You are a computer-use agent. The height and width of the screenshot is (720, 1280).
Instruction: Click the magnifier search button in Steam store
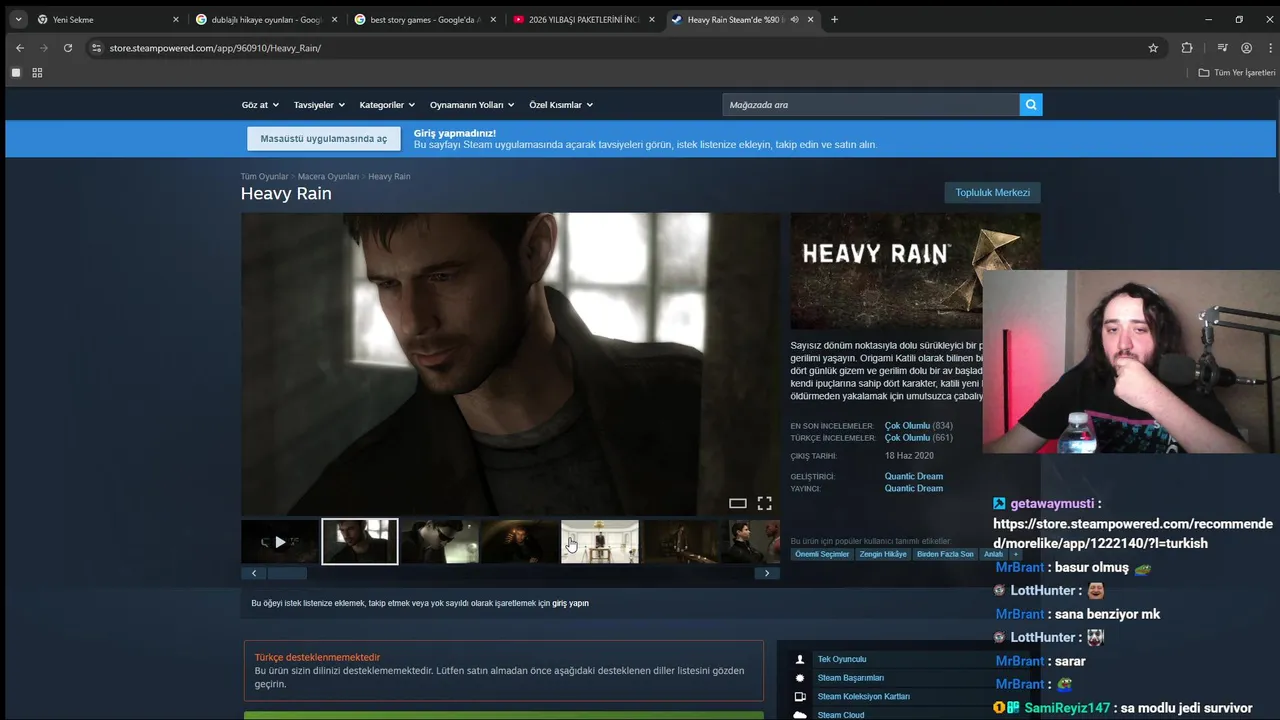1031,104
